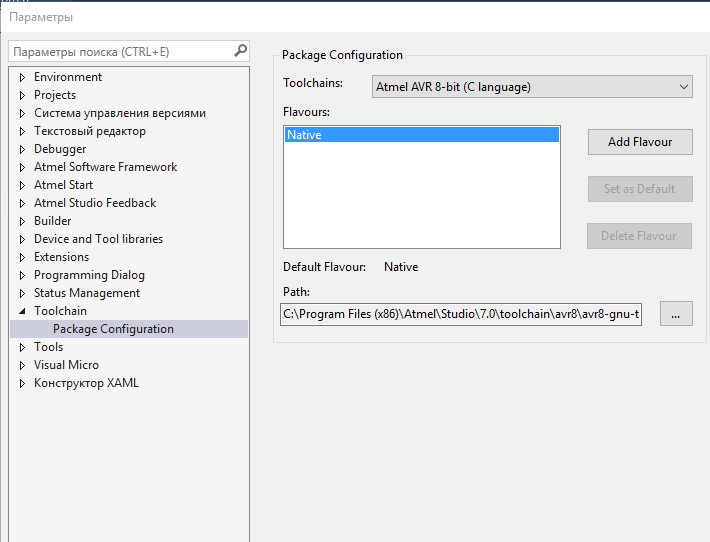Click the toolchain Path input field
This screenshot has height=542, width=710.
[461, 314]
